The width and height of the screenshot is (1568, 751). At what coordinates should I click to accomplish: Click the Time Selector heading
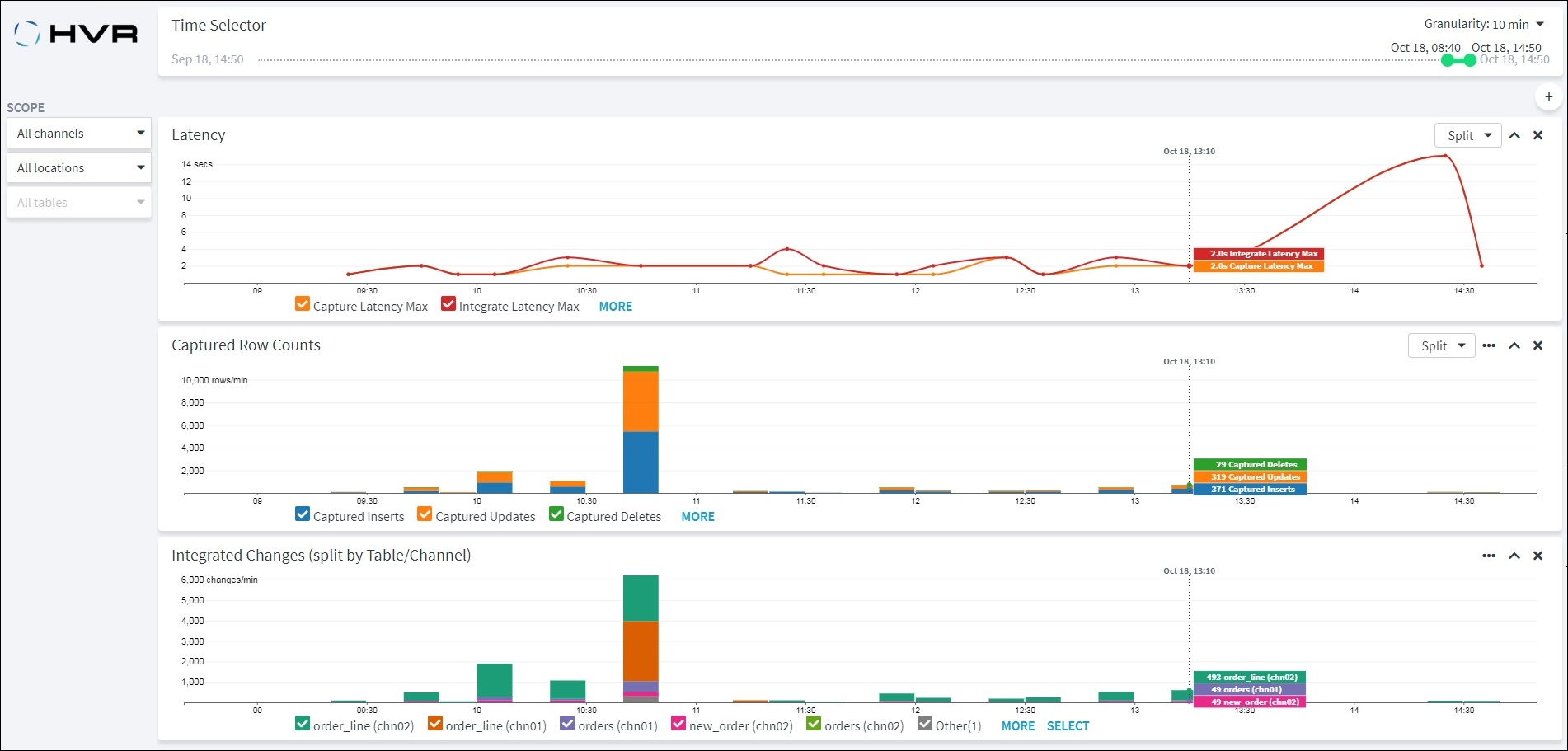(x=218, y=25)
